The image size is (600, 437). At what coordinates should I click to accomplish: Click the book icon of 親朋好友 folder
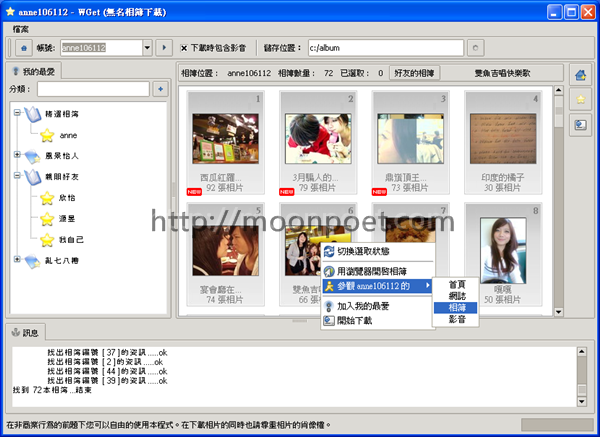tap(33, 177)
